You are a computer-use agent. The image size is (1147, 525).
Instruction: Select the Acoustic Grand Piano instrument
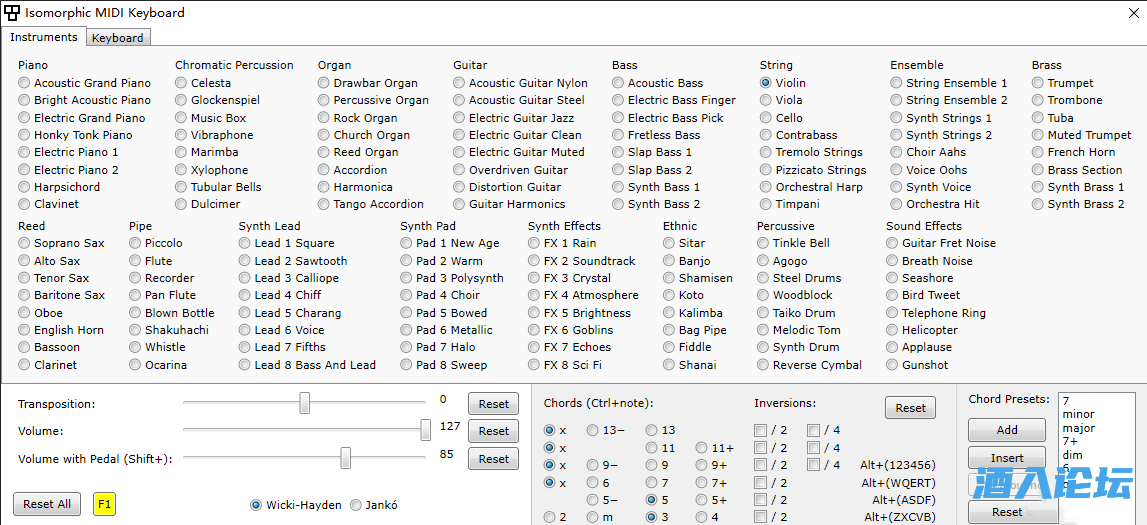point(25,83)
